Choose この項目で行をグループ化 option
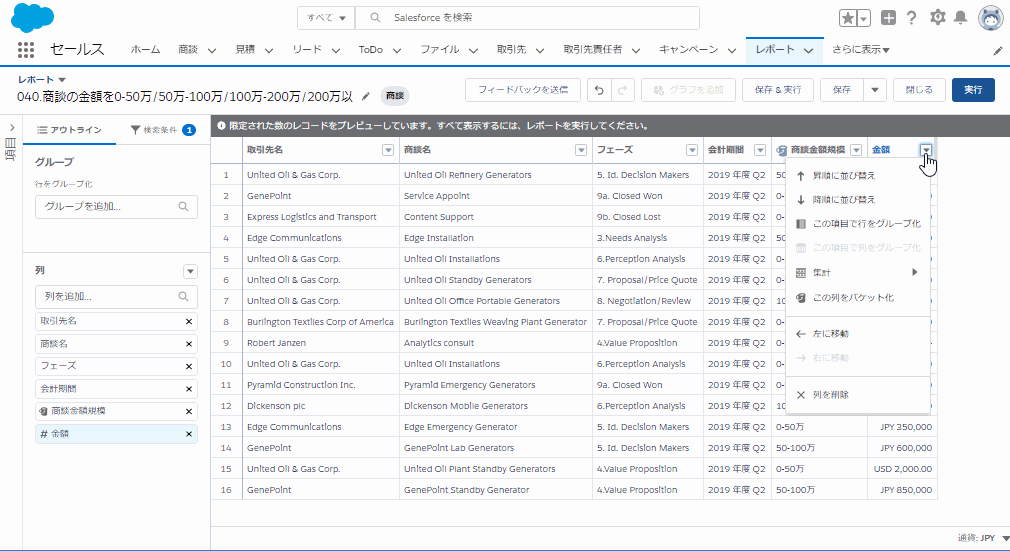Screen dimensions: 1010x551 pyautogui.click(x=858, y=224)
